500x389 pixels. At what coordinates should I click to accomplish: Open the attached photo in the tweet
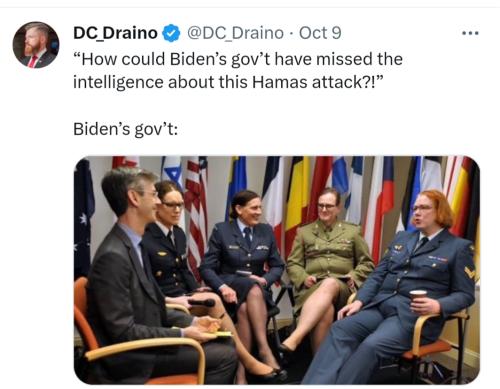[x=277, y=270]
